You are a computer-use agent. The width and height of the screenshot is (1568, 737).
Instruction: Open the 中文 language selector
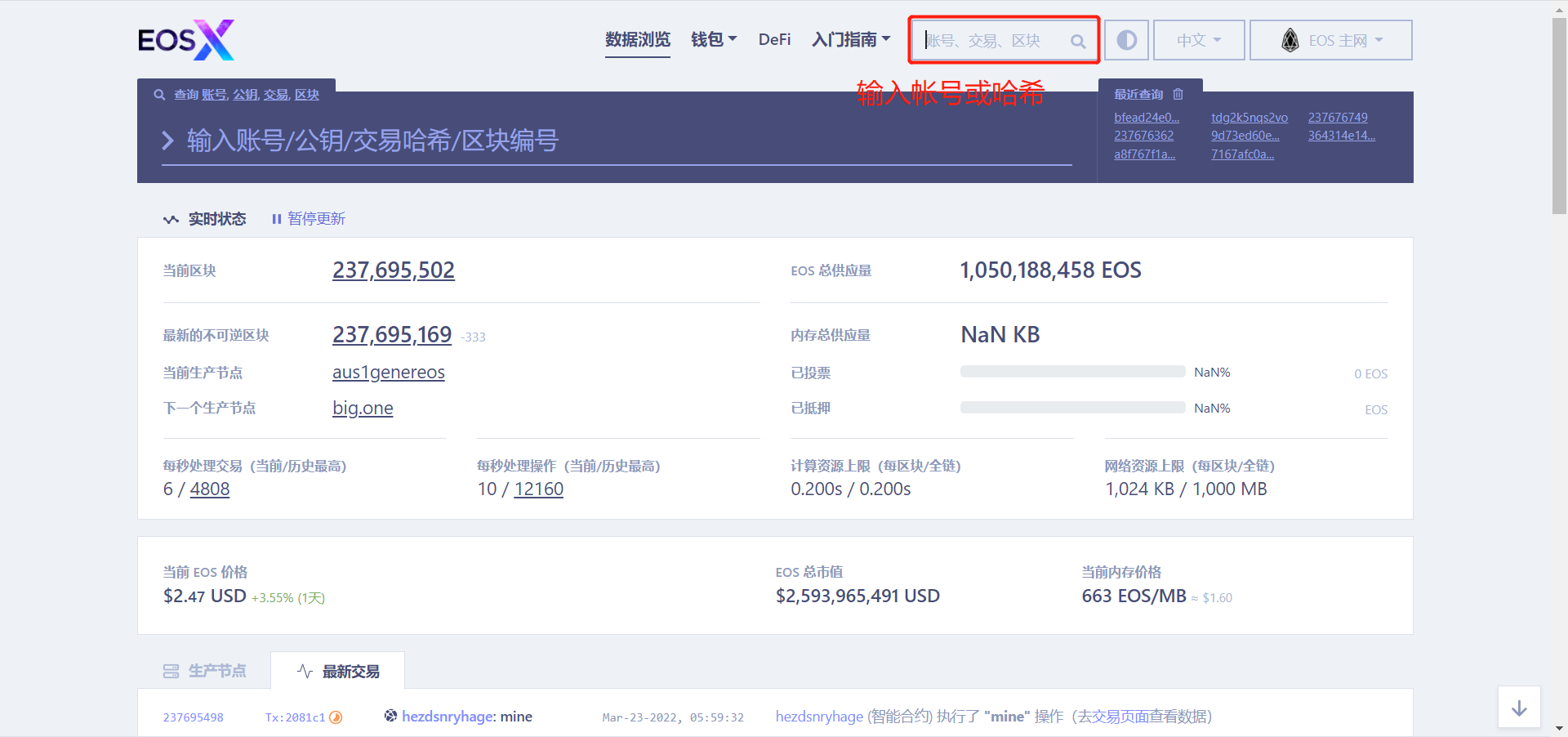pyautogui.click(x=1198, y=40)
